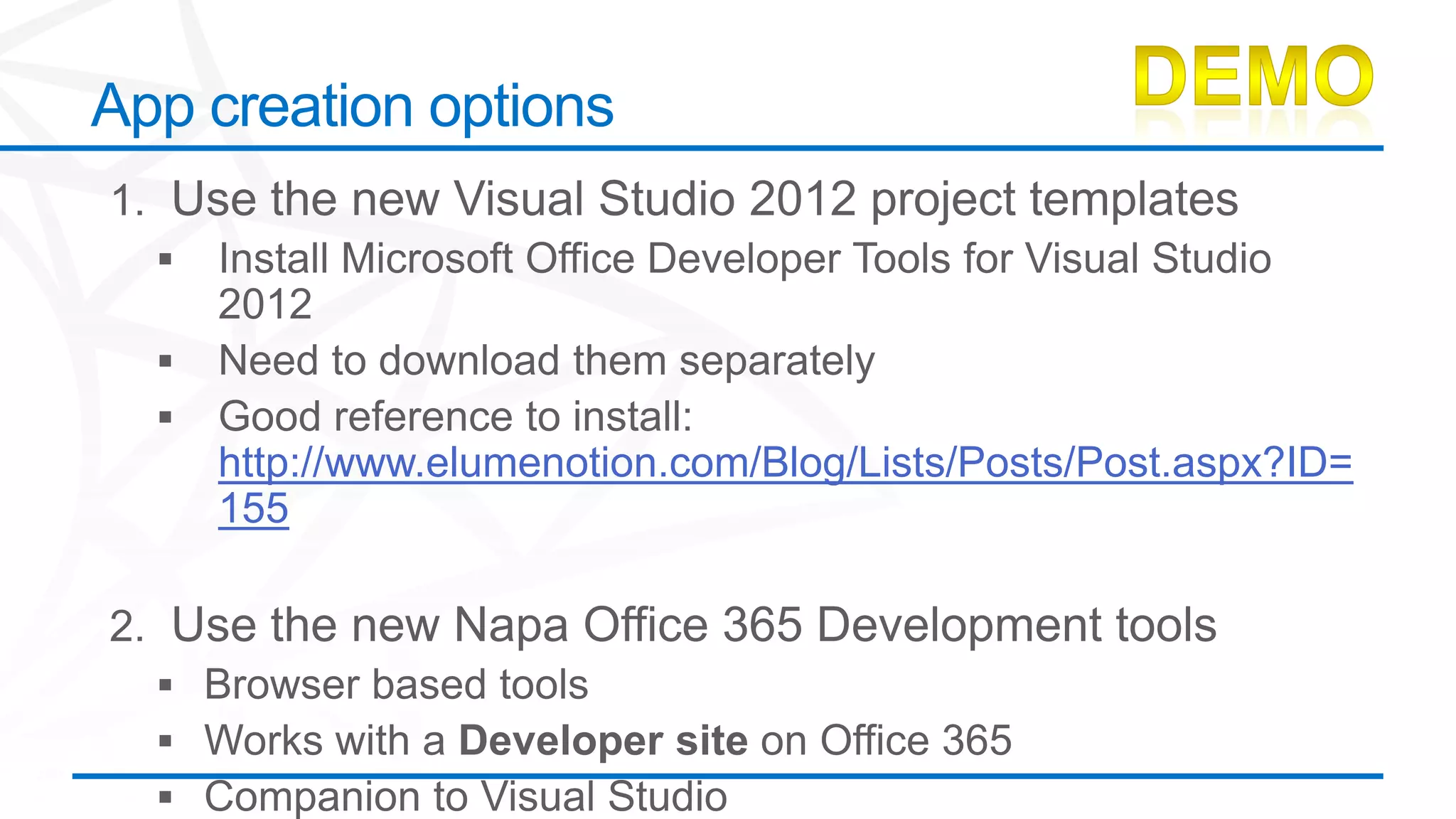Select the Napa Office 365 Development tools heading
Viewport: 1456px width, 819px height.
click(694, 626)
